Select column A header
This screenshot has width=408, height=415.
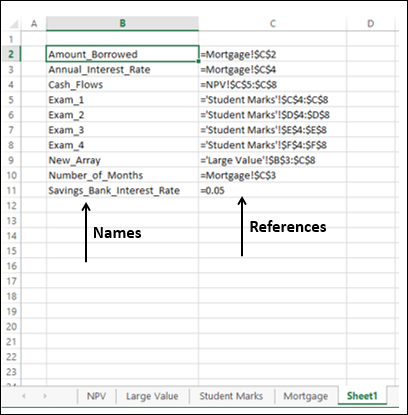coord(34,23)
